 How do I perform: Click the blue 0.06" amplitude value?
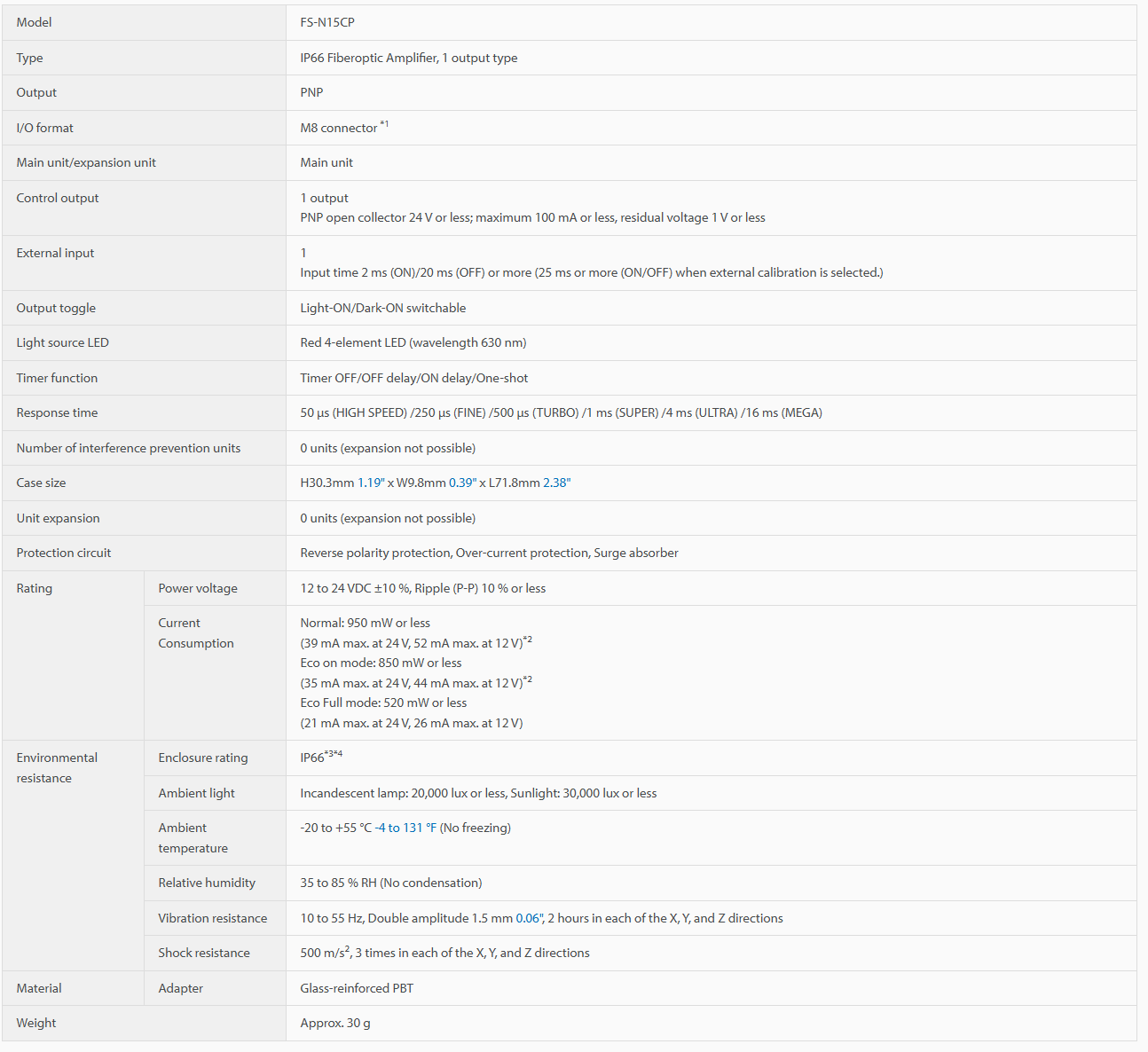[530, 918]
